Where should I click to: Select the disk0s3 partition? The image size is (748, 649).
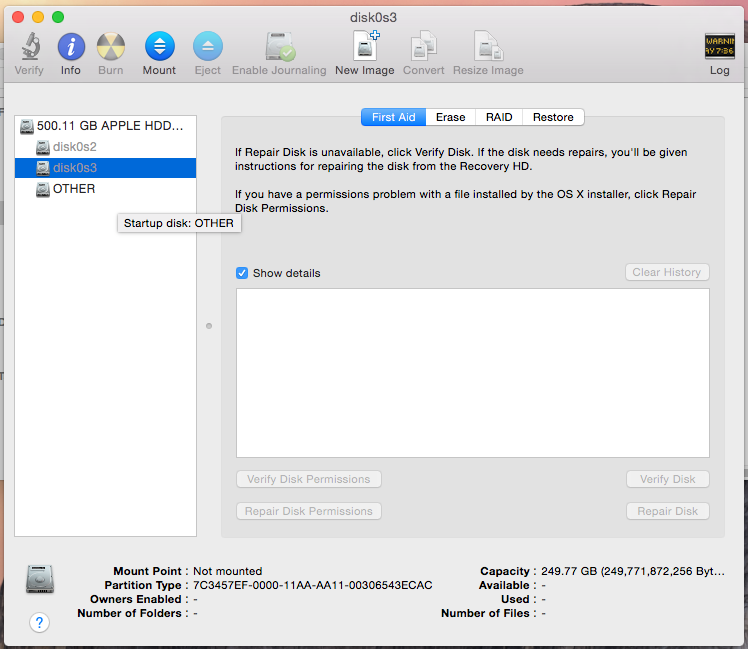pyautogui.click(x=105, y=168)
